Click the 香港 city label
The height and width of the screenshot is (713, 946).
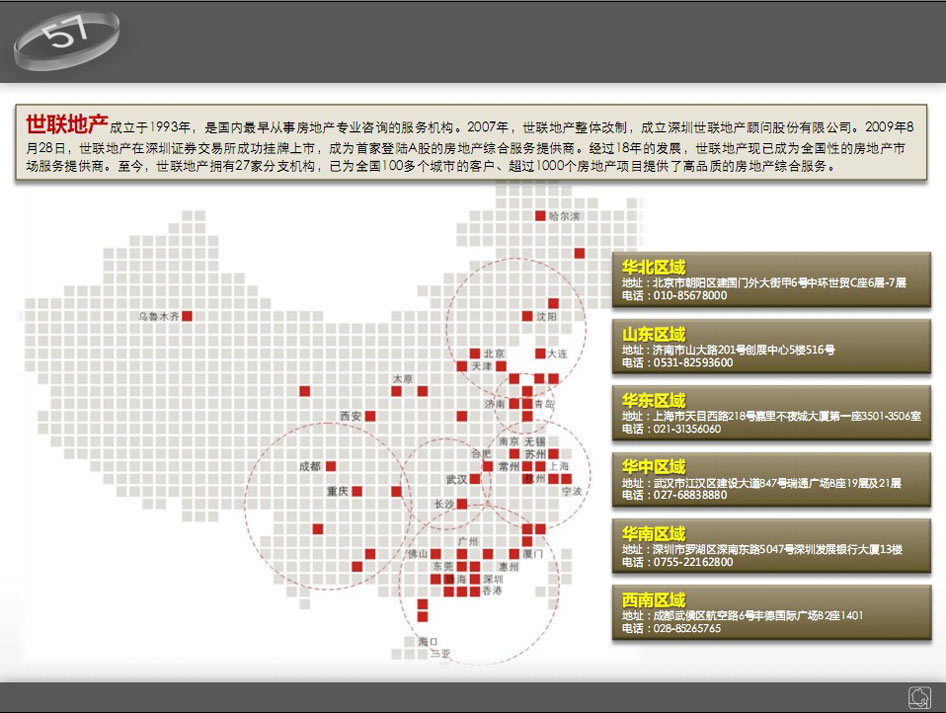(x=492, y=591)
